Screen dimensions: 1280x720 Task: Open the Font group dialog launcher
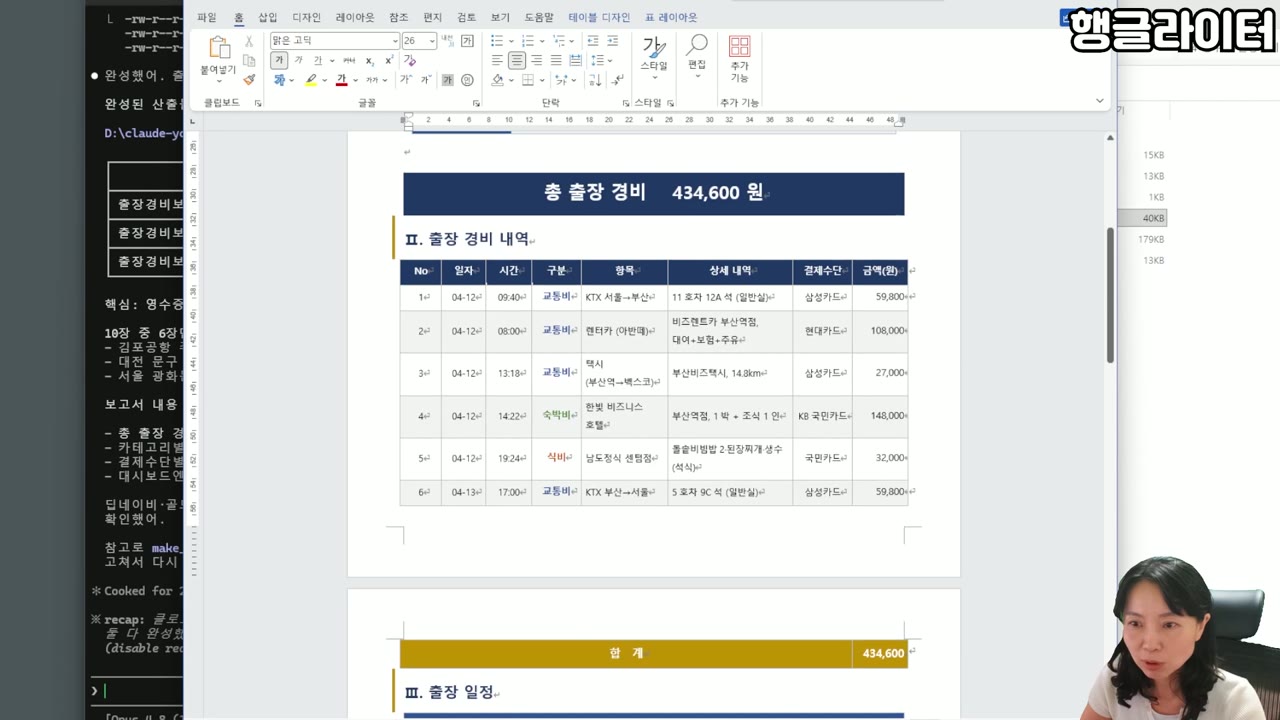tap(476, 103)
